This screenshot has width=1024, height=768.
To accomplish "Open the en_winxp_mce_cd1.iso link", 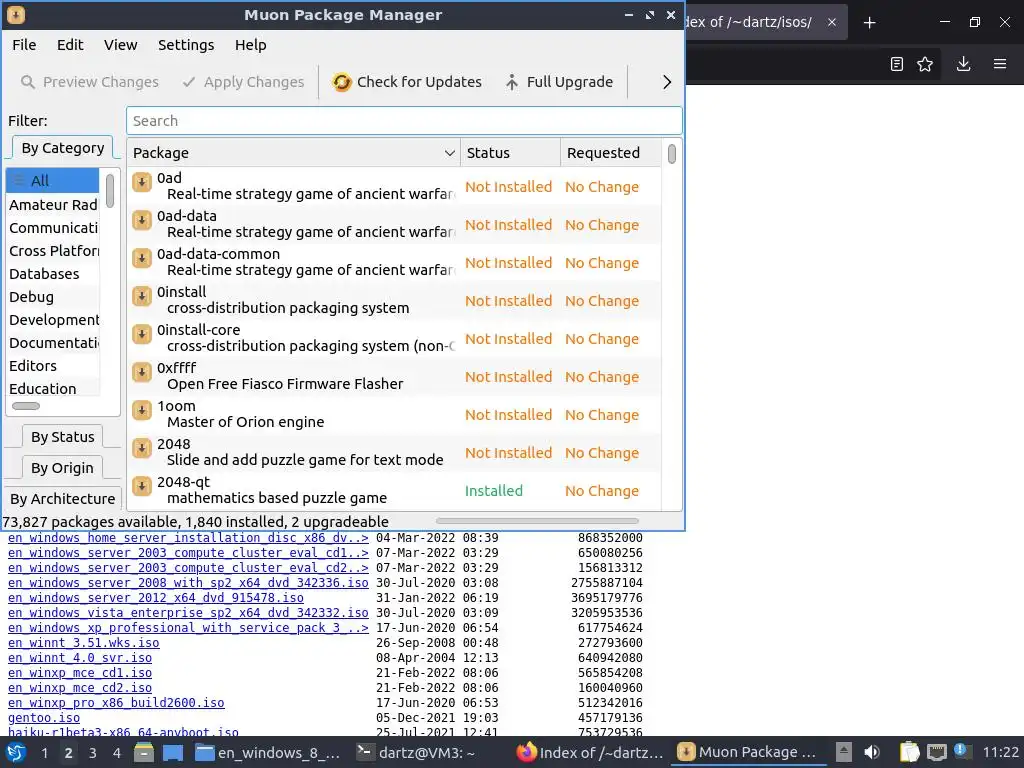I will (80, 673).
